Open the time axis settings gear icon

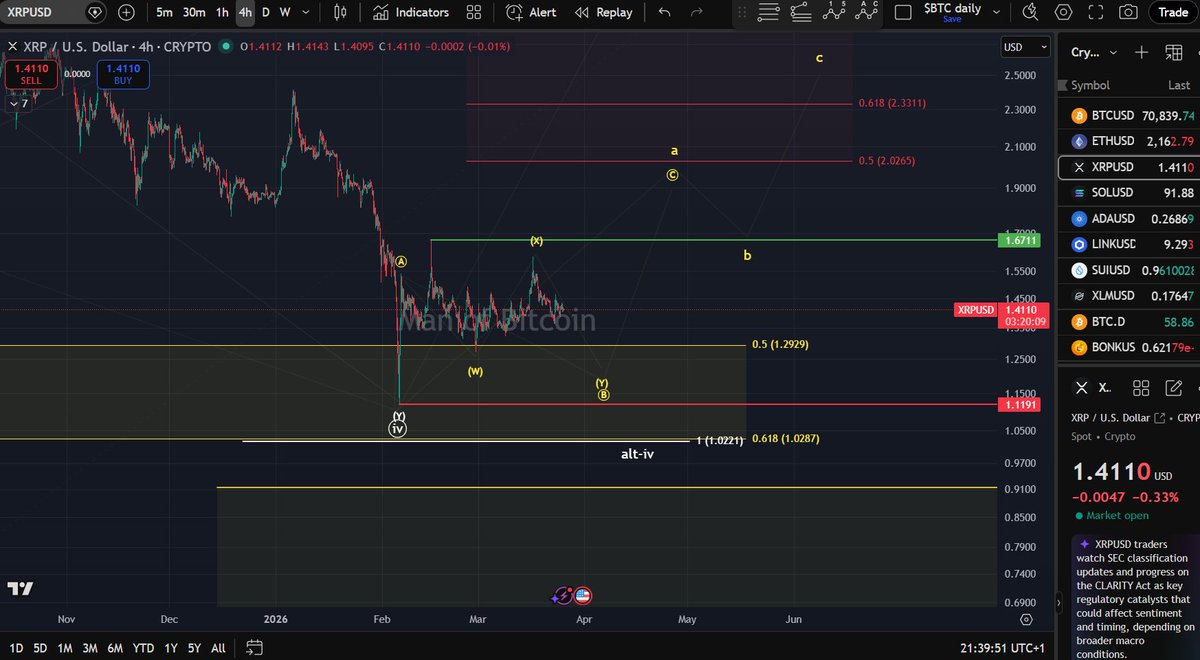click(1026, 619)
